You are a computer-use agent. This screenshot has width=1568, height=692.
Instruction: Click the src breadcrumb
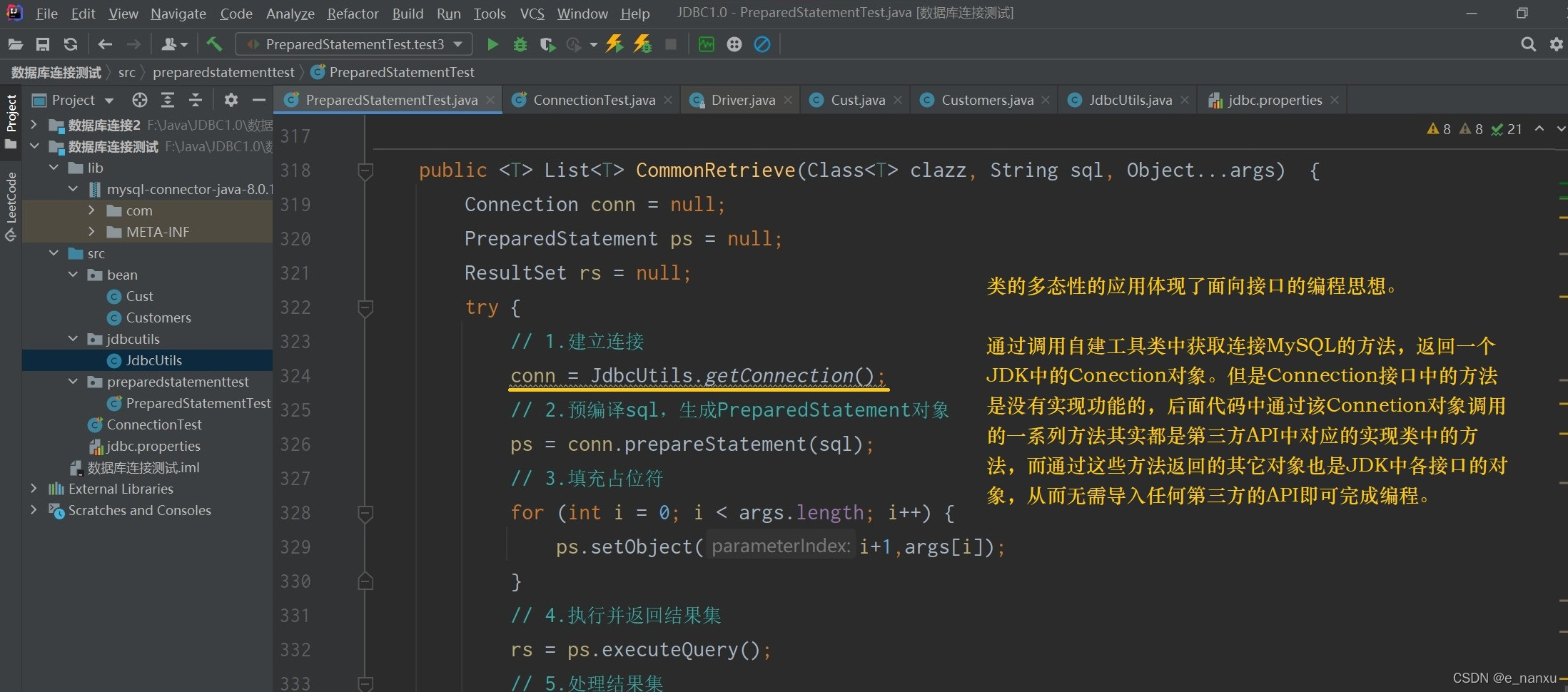126,72
